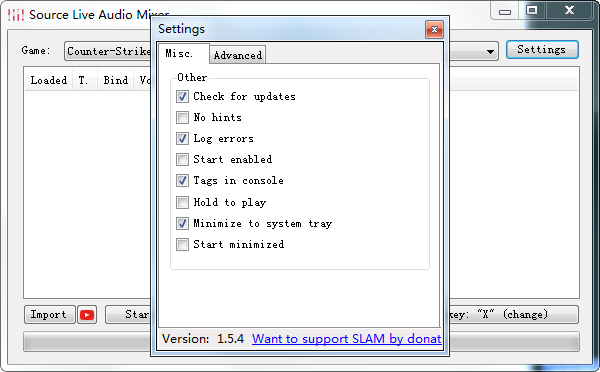The image size is (600, 372).
Task: Click the Settings button
Action: (x=542, y=50)
